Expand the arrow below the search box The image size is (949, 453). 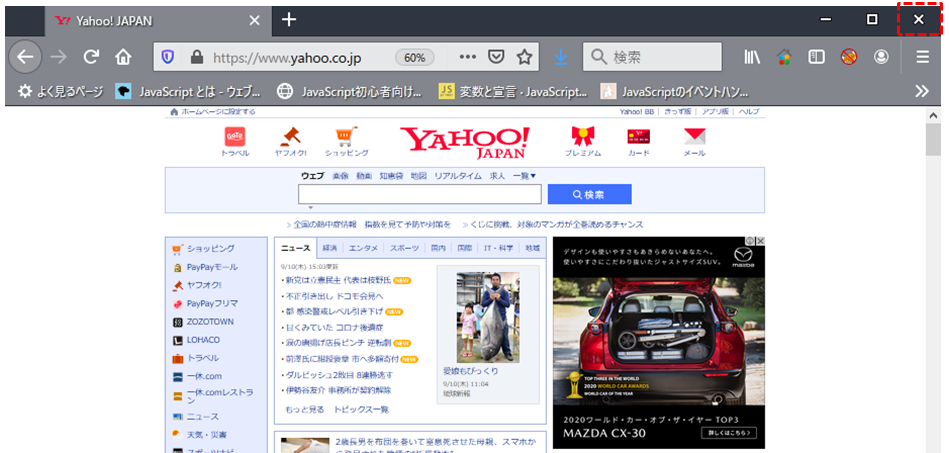310,208
